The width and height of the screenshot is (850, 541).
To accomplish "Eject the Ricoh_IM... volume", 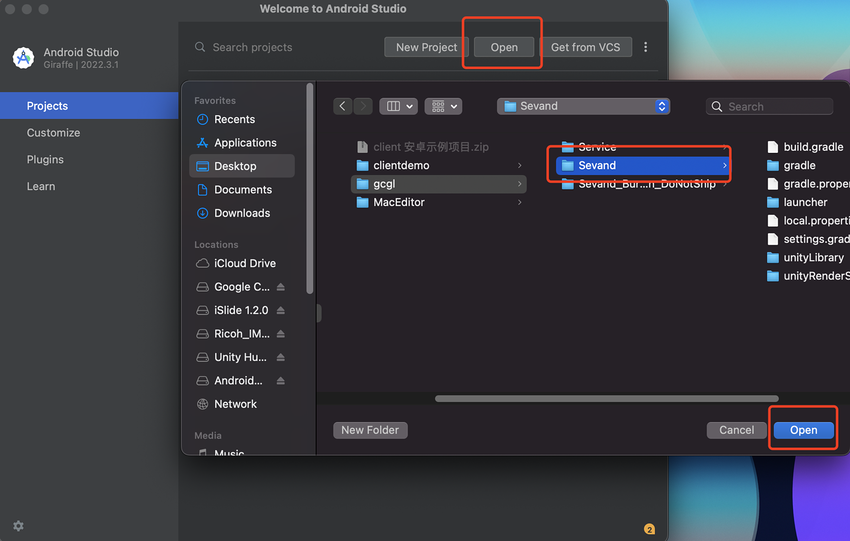I will [x=281, y=334].
